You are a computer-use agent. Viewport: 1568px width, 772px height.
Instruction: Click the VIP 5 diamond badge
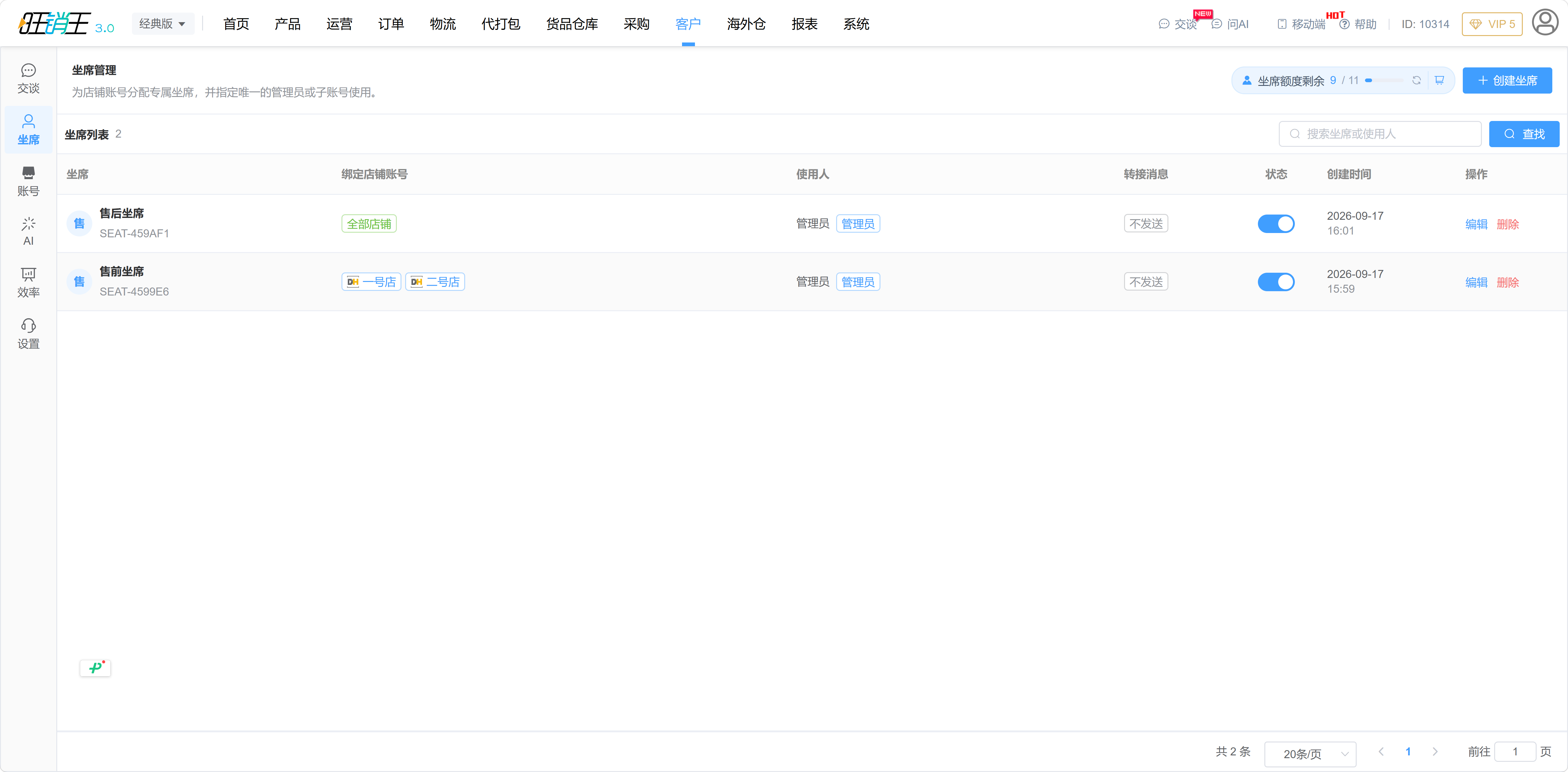pos(1492,24)
